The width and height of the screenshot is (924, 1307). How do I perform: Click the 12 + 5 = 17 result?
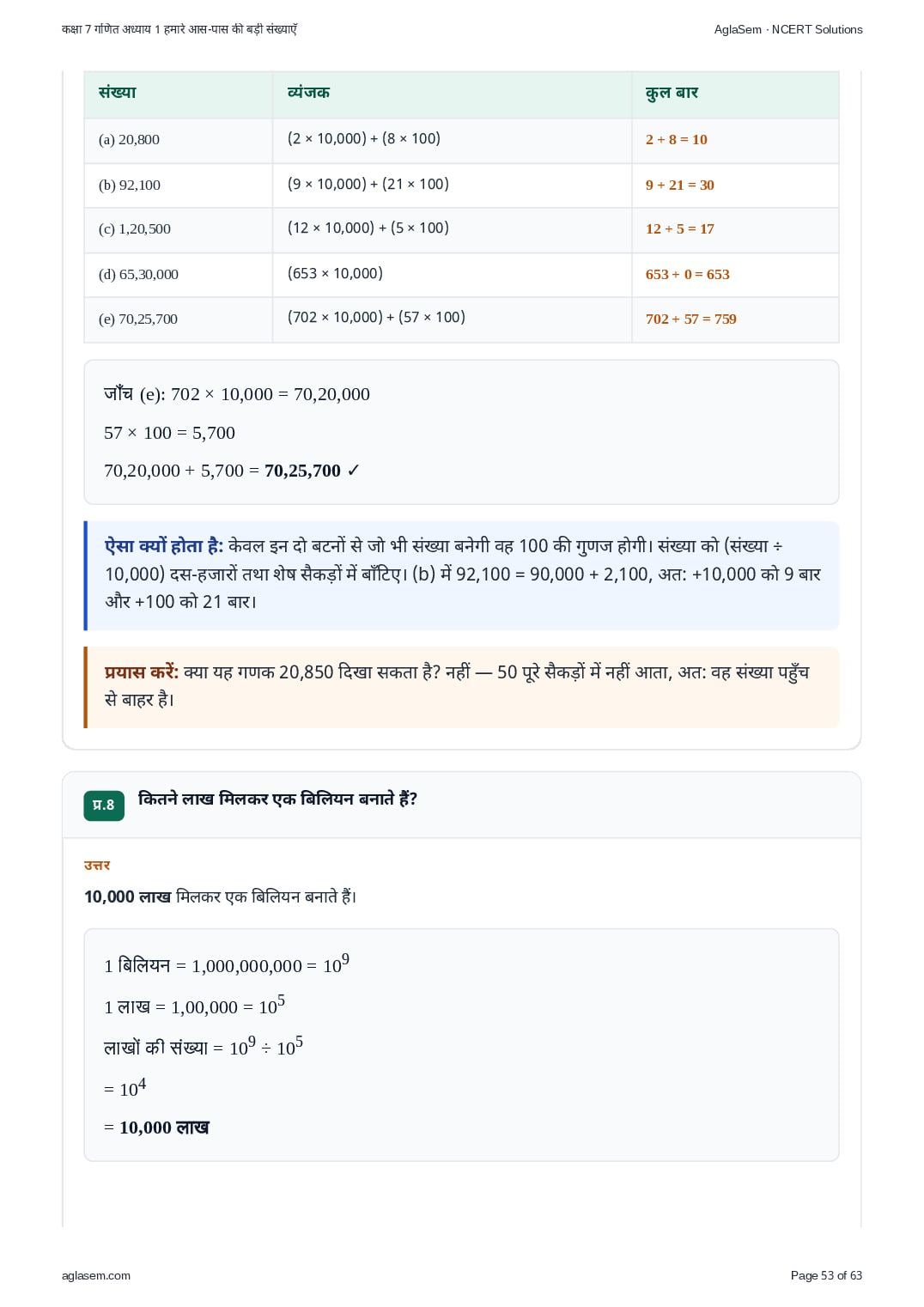(x=680, y=228)
